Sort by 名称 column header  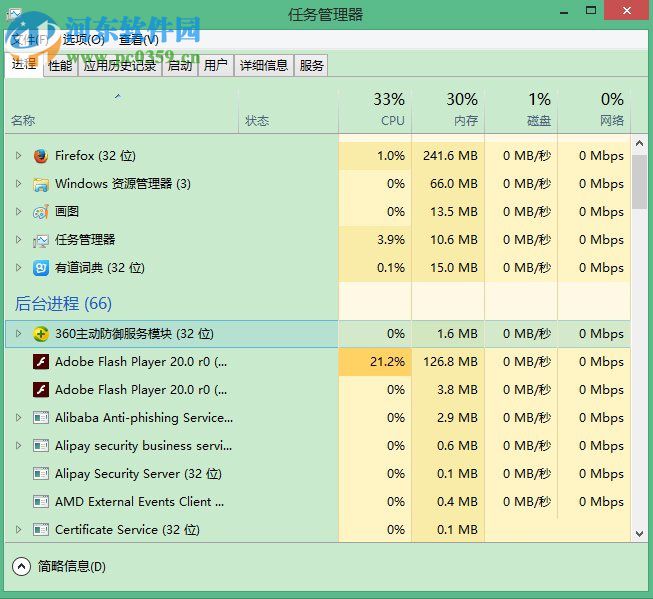(x=121, y=111)
